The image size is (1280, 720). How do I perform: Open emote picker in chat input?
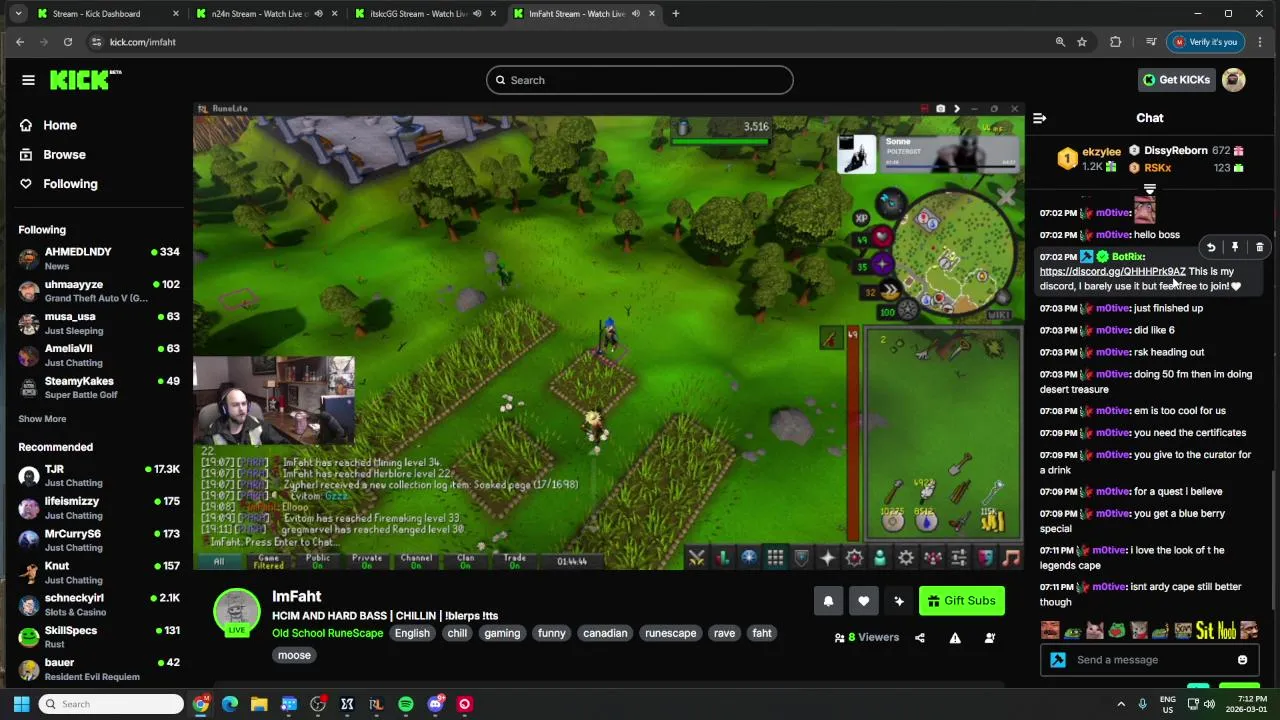1242,660
